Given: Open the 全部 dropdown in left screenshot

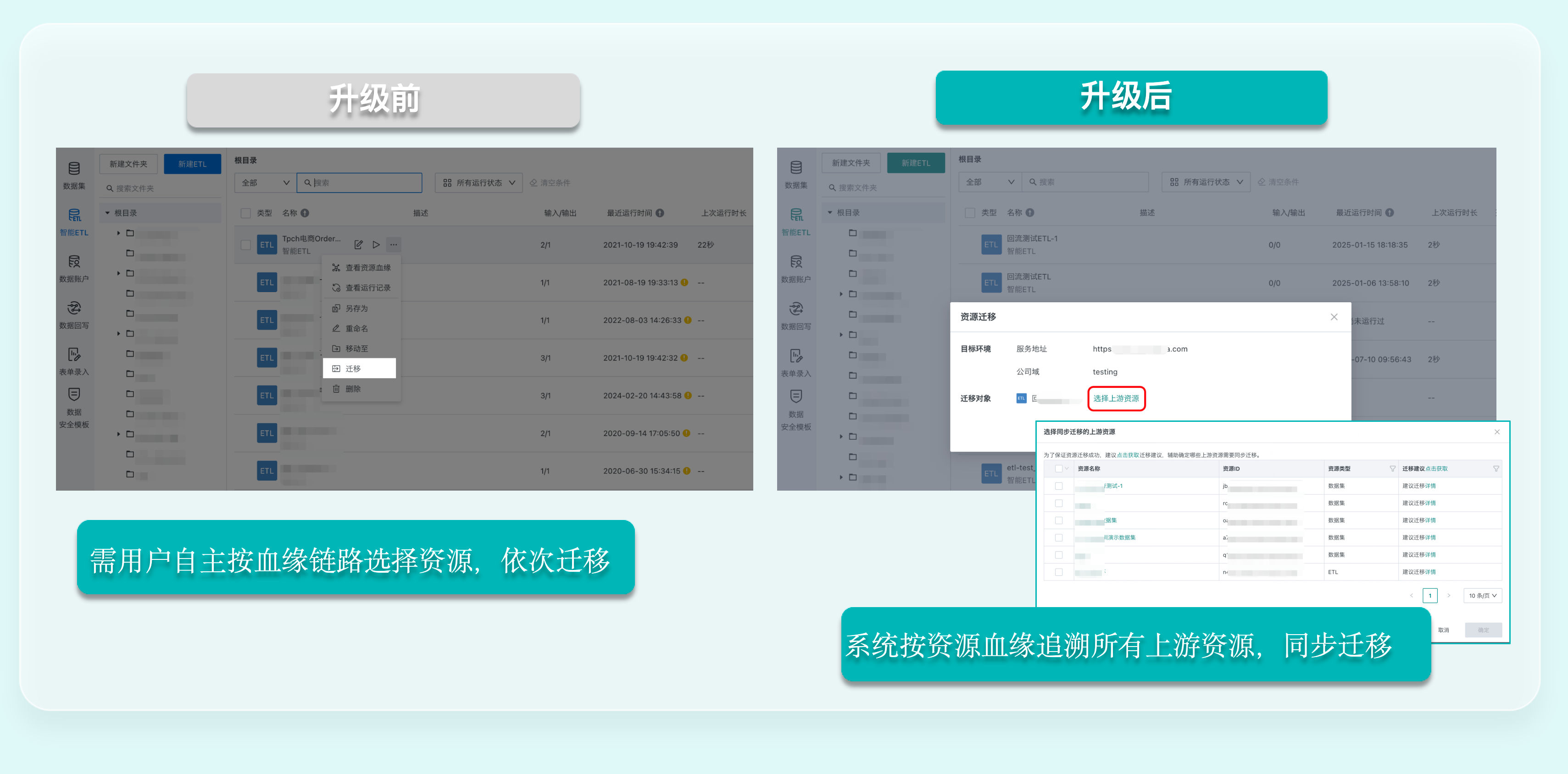Looking at the screenshot, I should click(266, 182).
